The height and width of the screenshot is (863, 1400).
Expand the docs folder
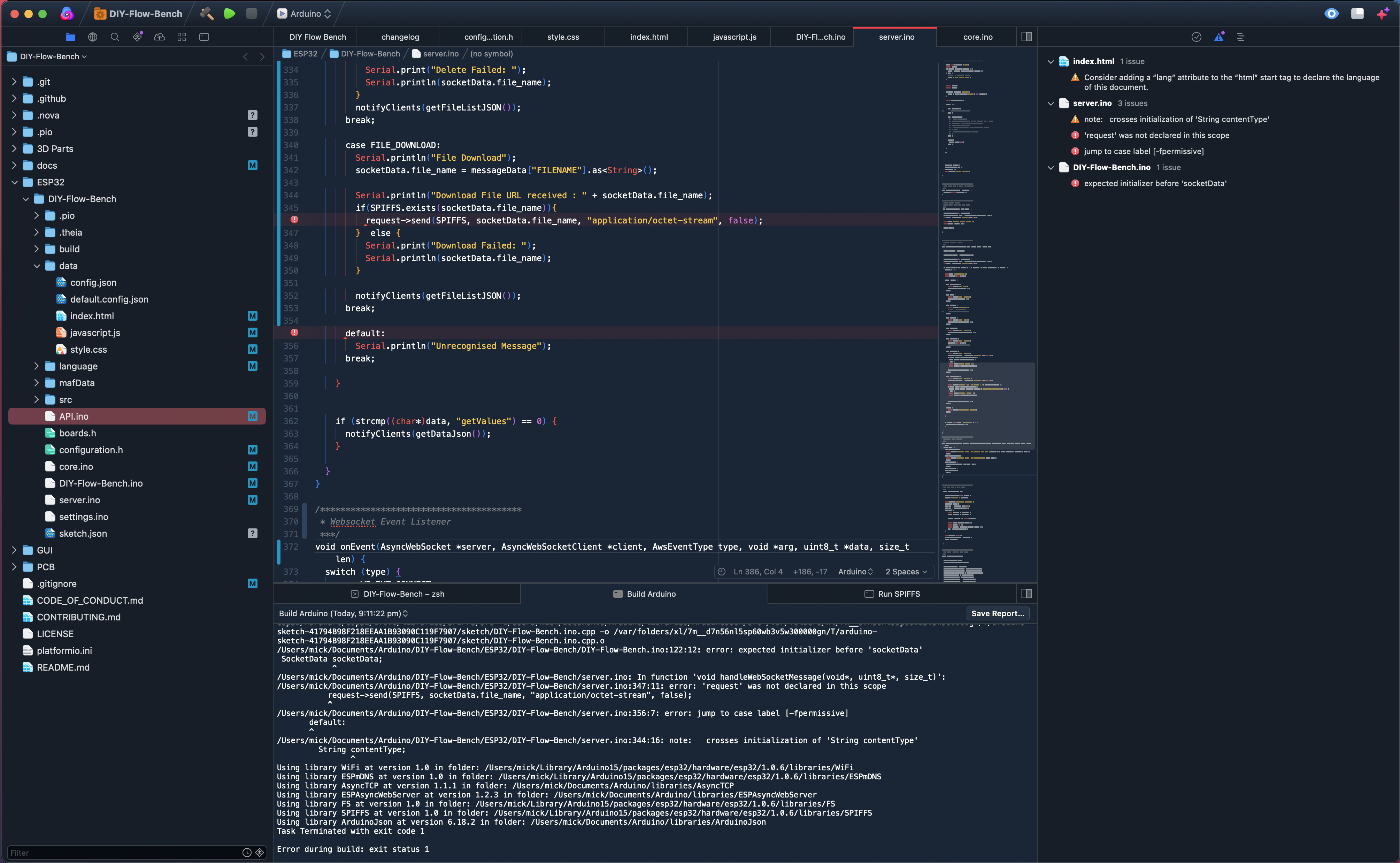point(14,166)
